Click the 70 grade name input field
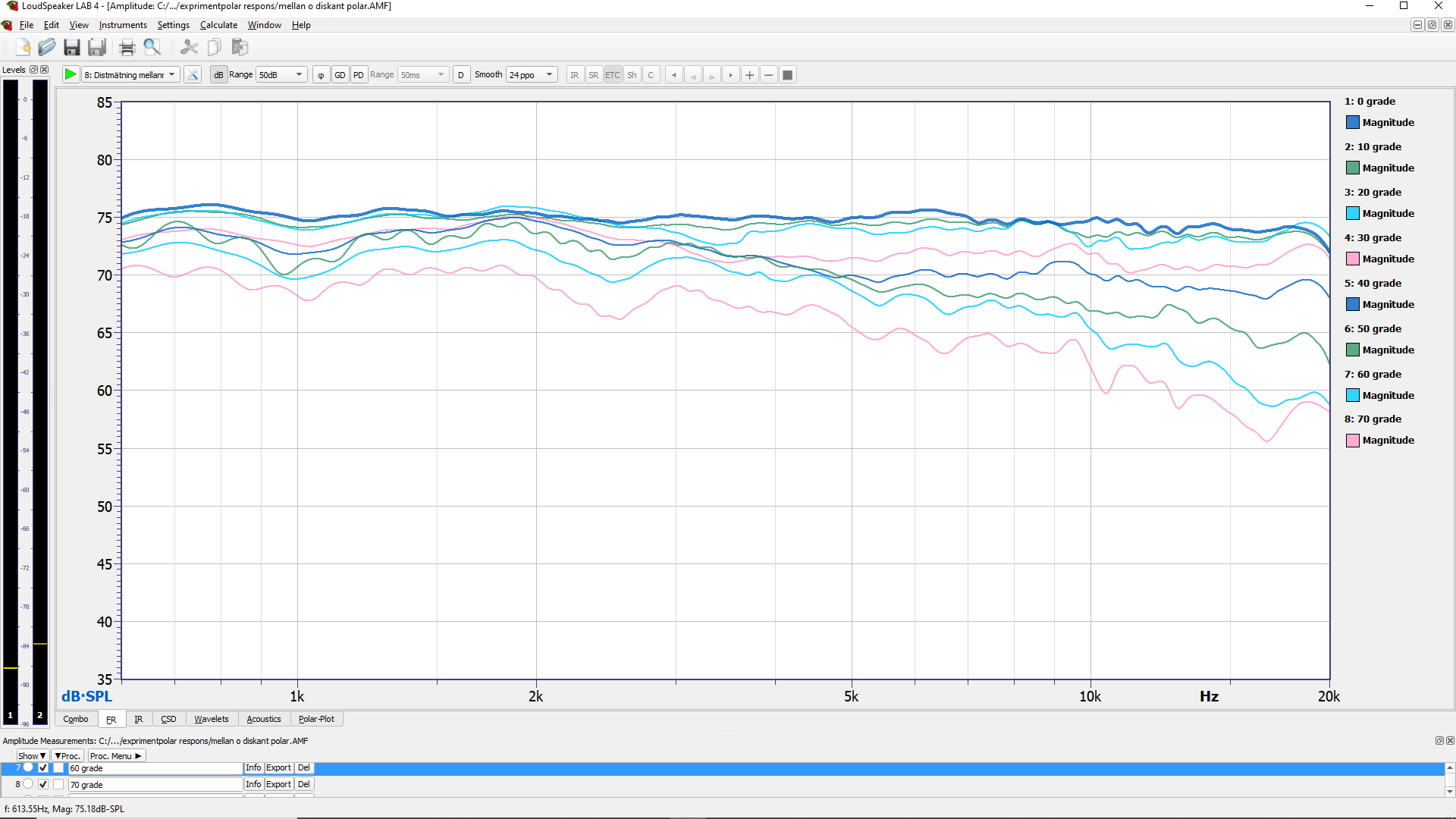 coord(155,784)
